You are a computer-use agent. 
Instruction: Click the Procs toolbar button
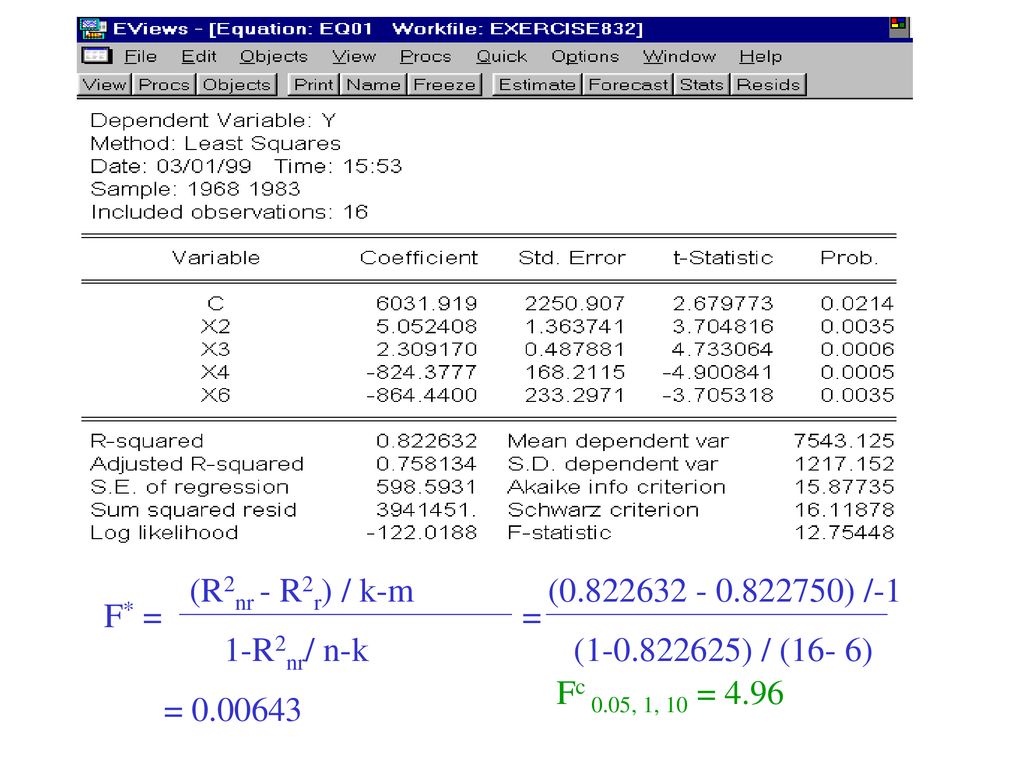(x=164, y=85)
